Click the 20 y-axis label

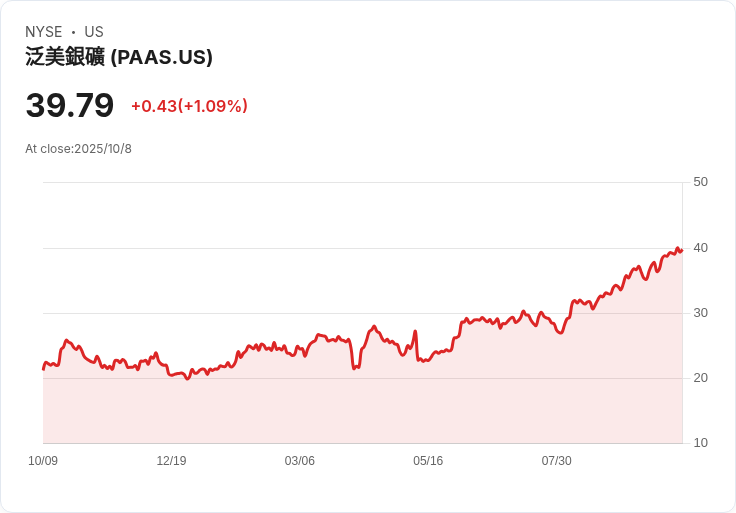[x=700, y=378]
